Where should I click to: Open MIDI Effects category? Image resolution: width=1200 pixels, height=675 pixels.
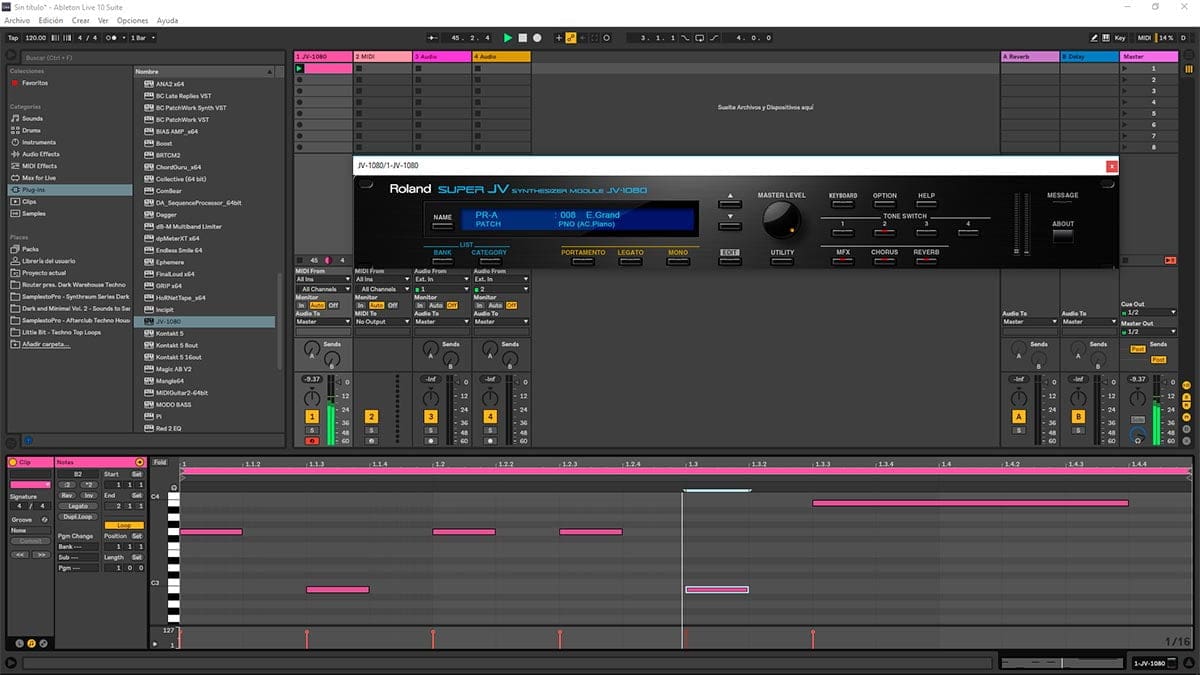tap(39, 166)
